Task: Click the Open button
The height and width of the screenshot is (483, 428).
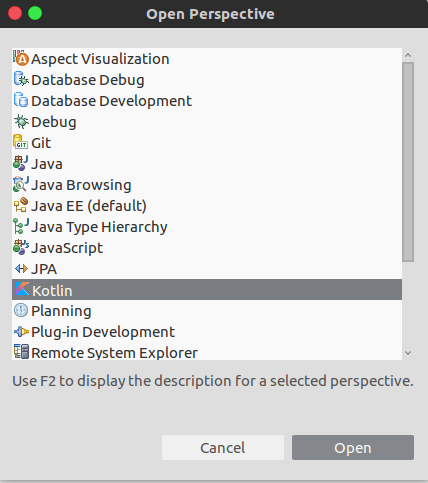Action: point(353,448)
